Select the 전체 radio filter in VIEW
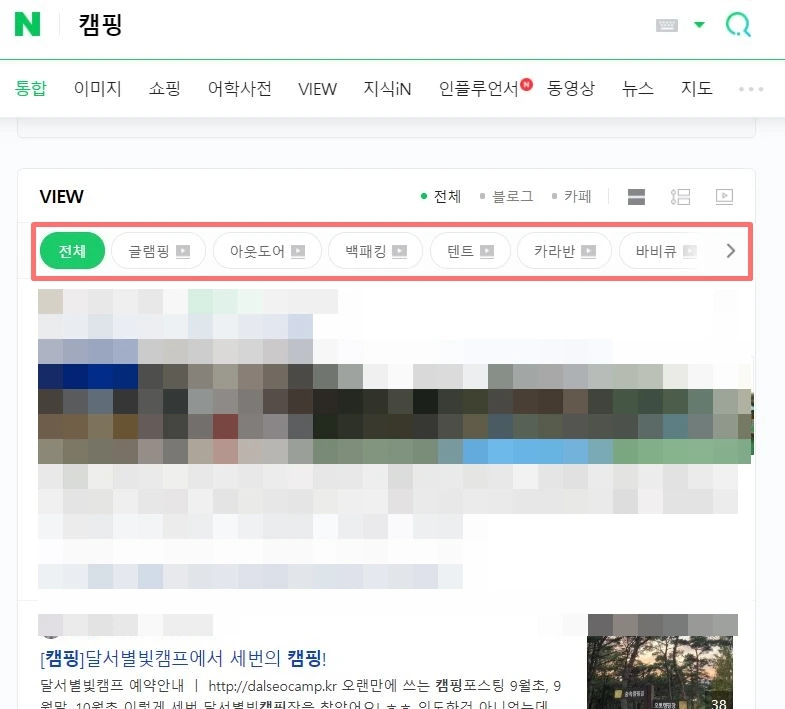This screenshot has height=709, width=785. tap(441, 196)
